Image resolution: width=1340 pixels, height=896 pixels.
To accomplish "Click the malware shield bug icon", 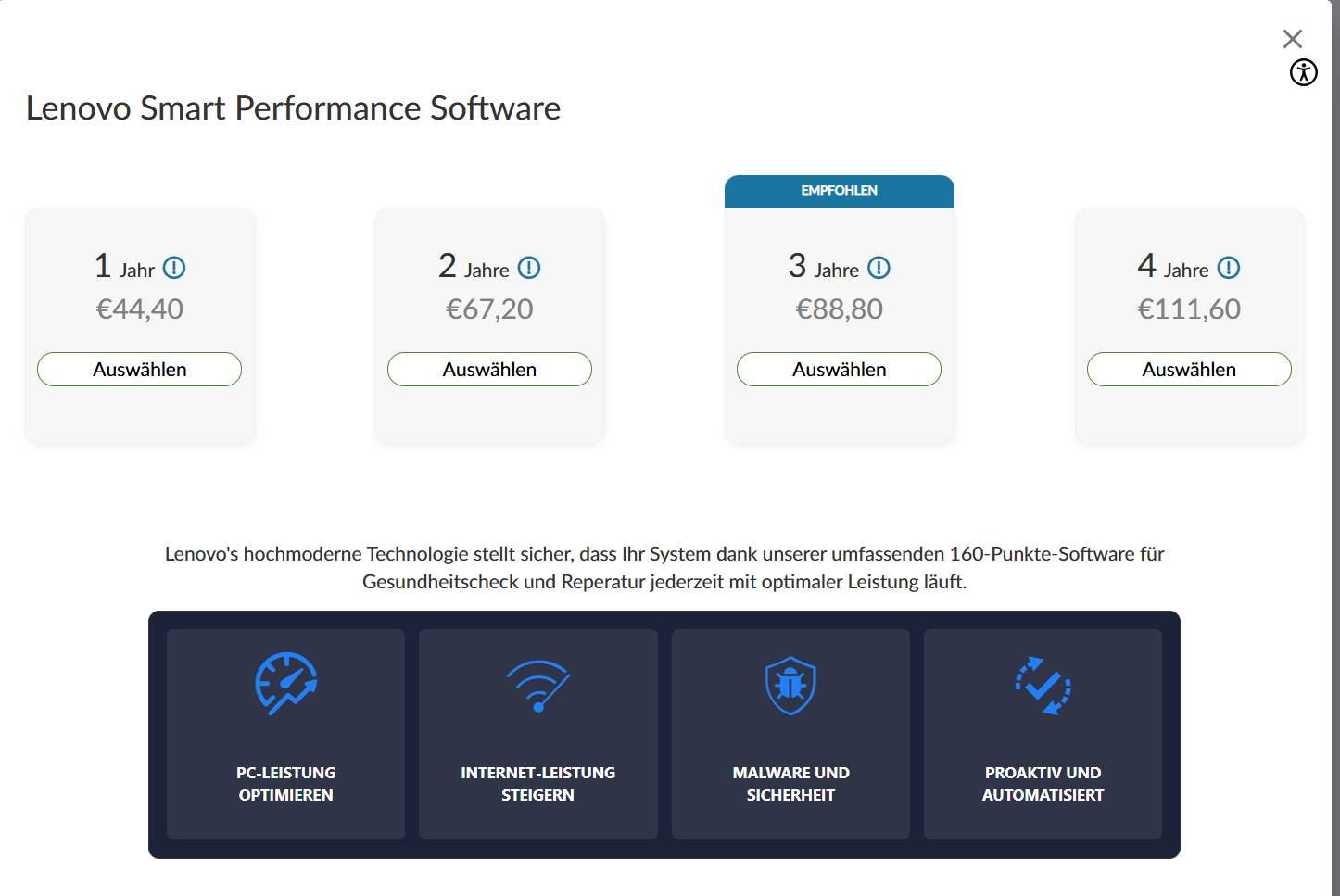I will [x=790, y=686].
